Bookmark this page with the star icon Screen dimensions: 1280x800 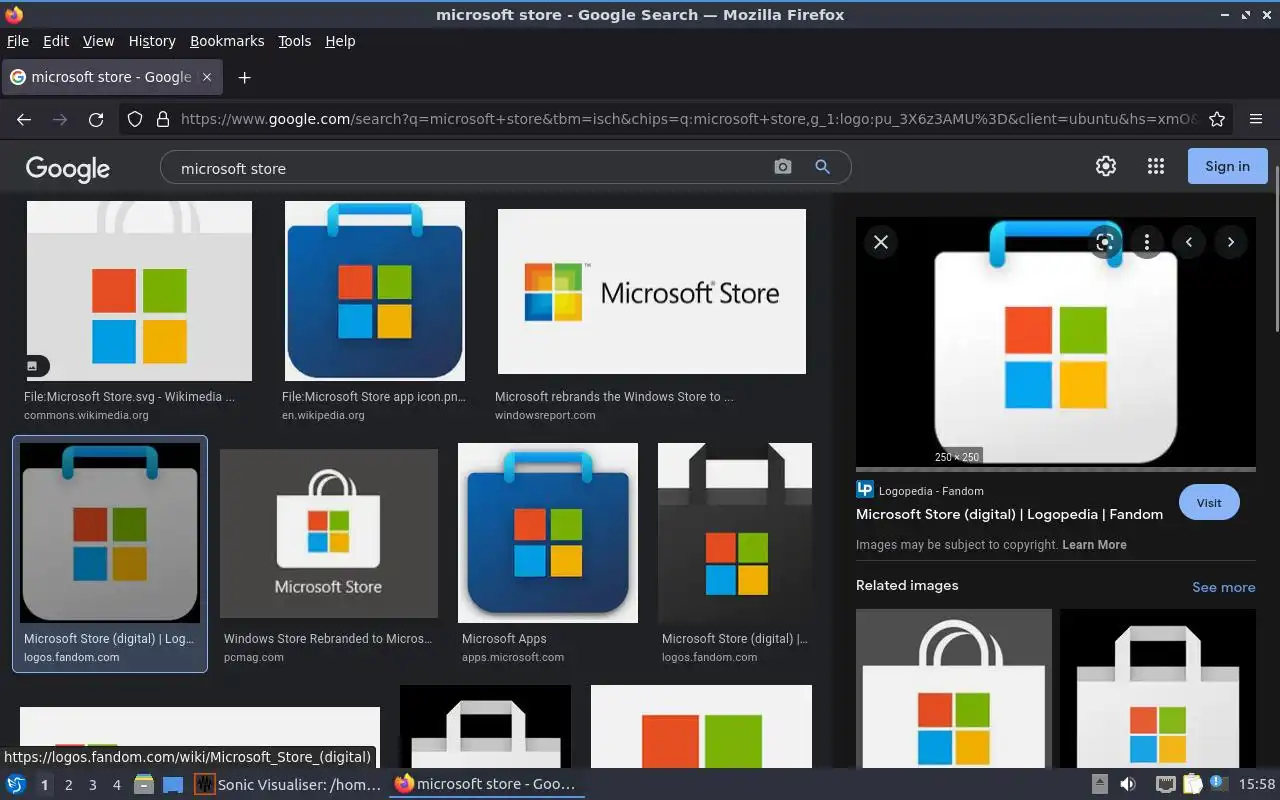(x=1217, y=119)
